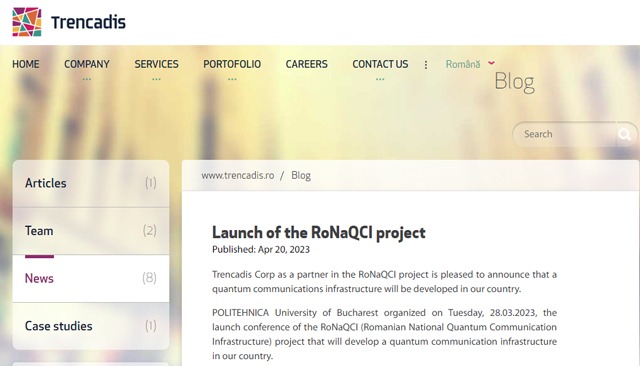Go to the CAREERS page
This screenshot has width=640, height=366.
pyautogui.click(x=307, y=64)
